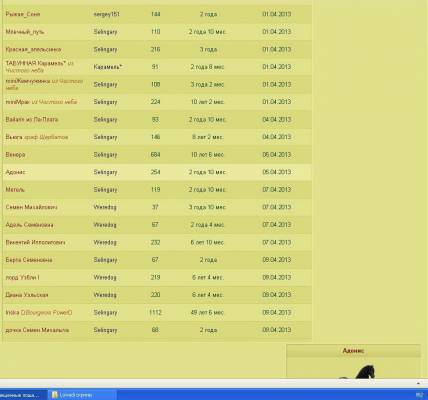
Task: Click Weredog owner in лорд Уэбли I row
Action: tap(105, 277)
